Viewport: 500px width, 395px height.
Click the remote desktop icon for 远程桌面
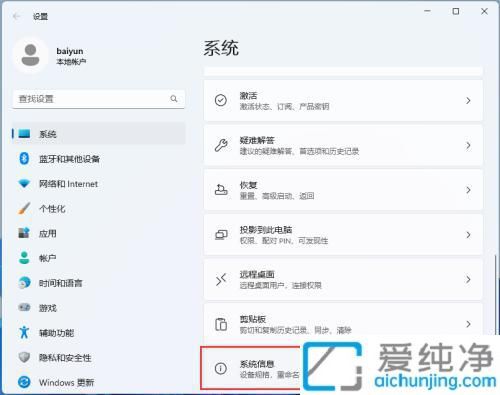tap(221, 279)
